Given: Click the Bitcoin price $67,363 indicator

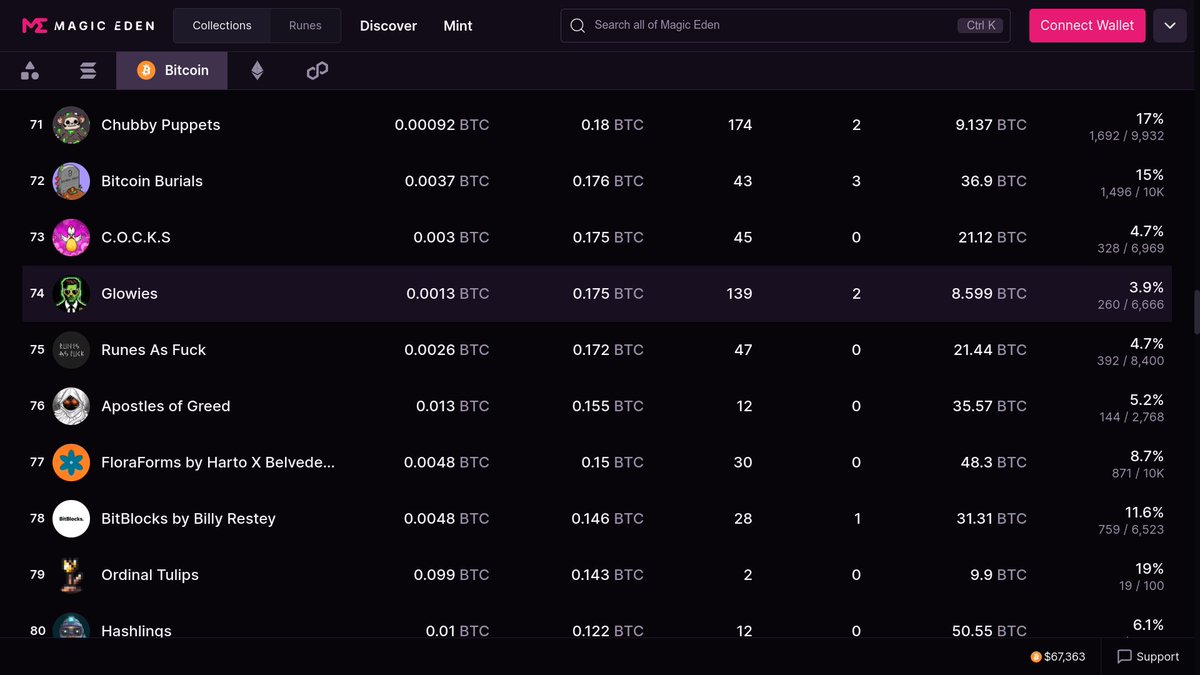Looking at the screenshot, I should [x=1058, y=657].
